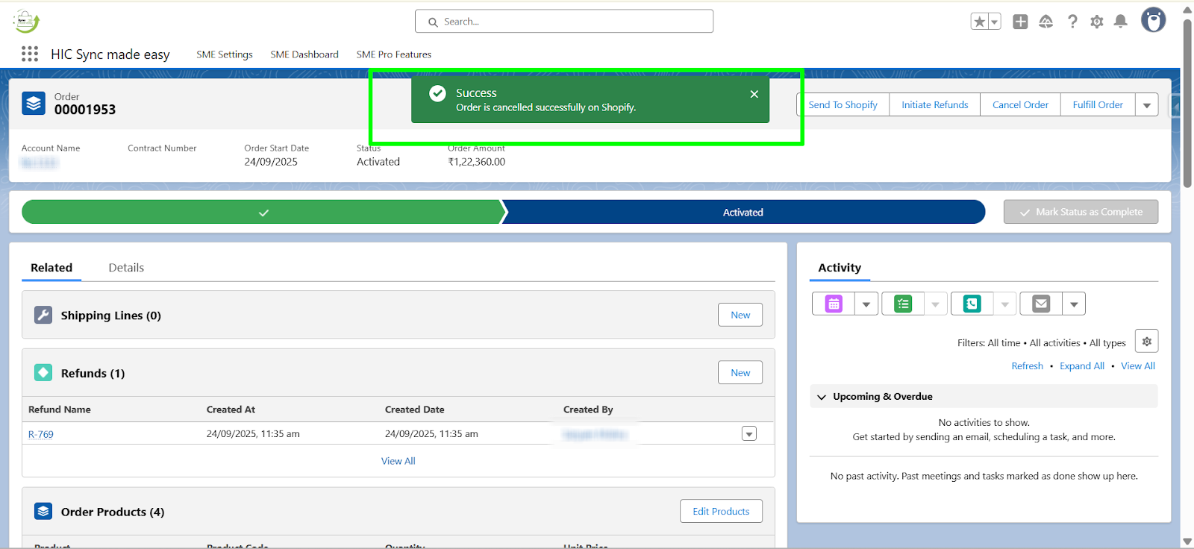1194x549 pixels.
Task: Open the dropdown next to the email icon
Action: tap(1074, 304)
